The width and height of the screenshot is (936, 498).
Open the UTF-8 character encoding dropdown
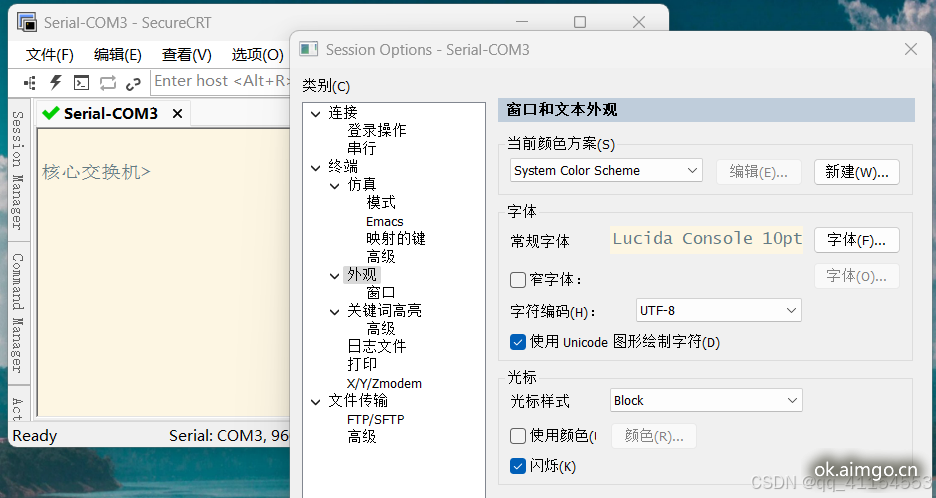718,311
